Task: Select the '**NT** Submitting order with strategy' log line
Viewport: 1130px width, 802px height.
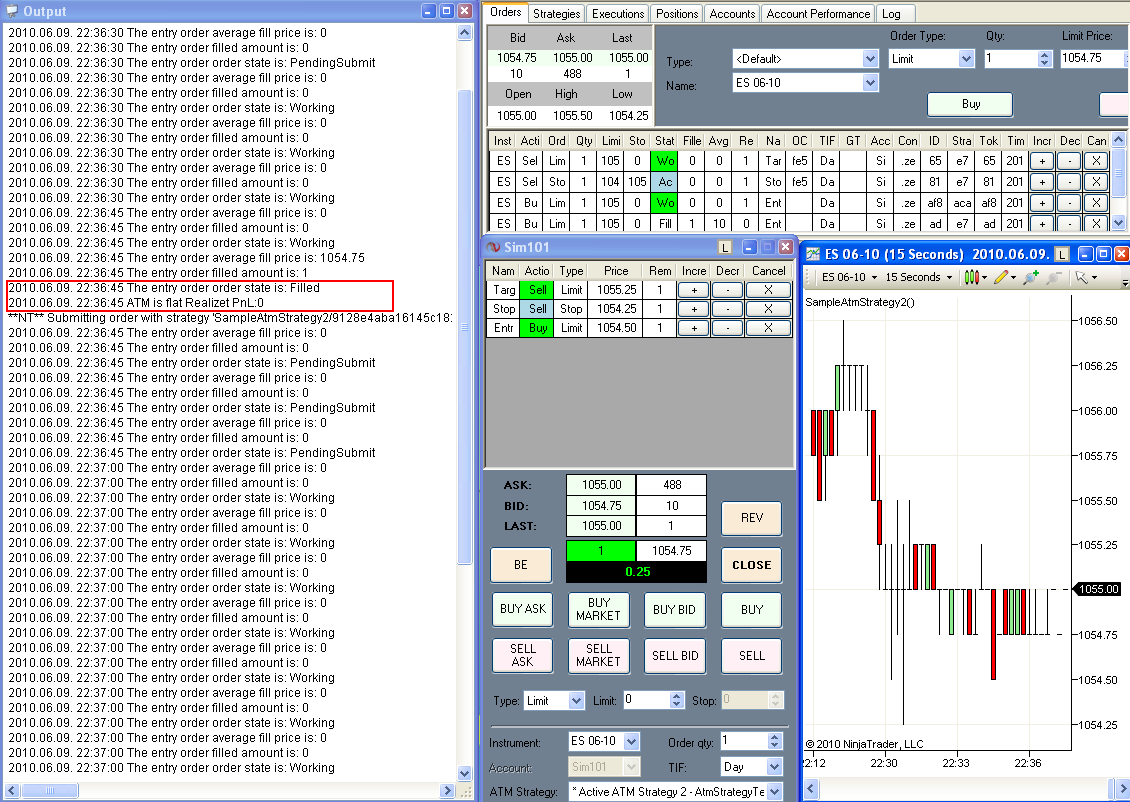Action: point(231,318)
